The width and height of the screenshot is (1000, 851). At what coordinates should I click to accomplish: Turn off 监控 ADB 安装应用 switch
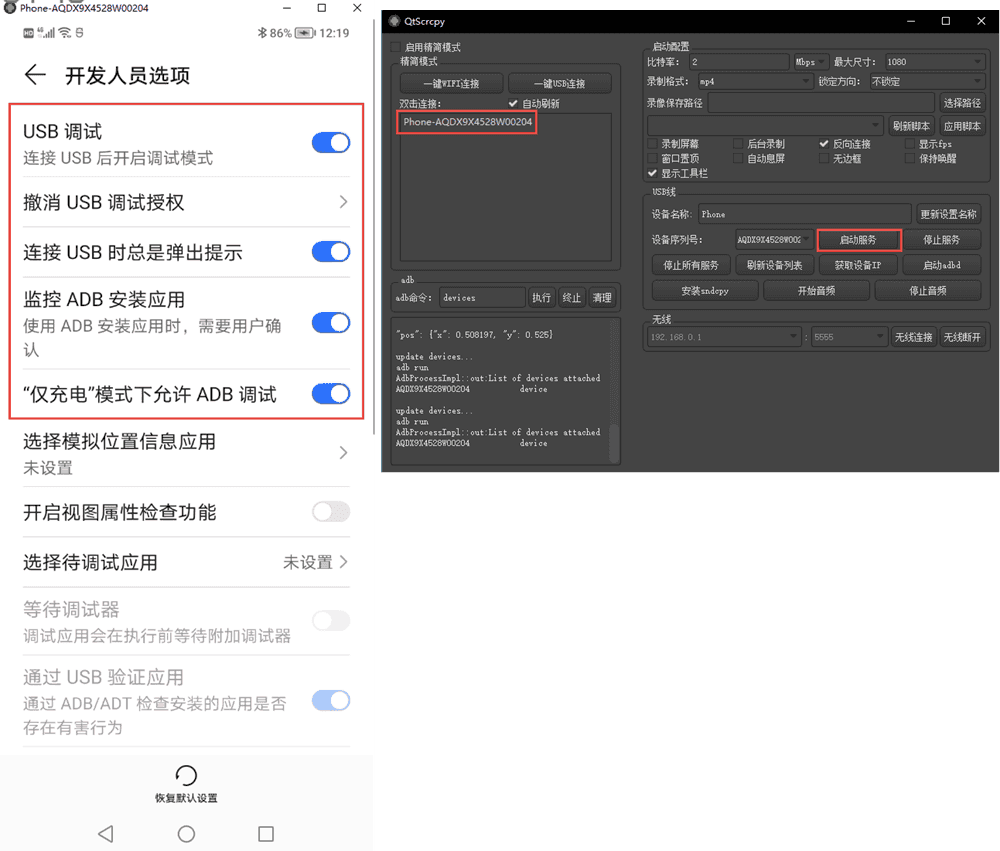pyautogui.click(x=331, y=323)
